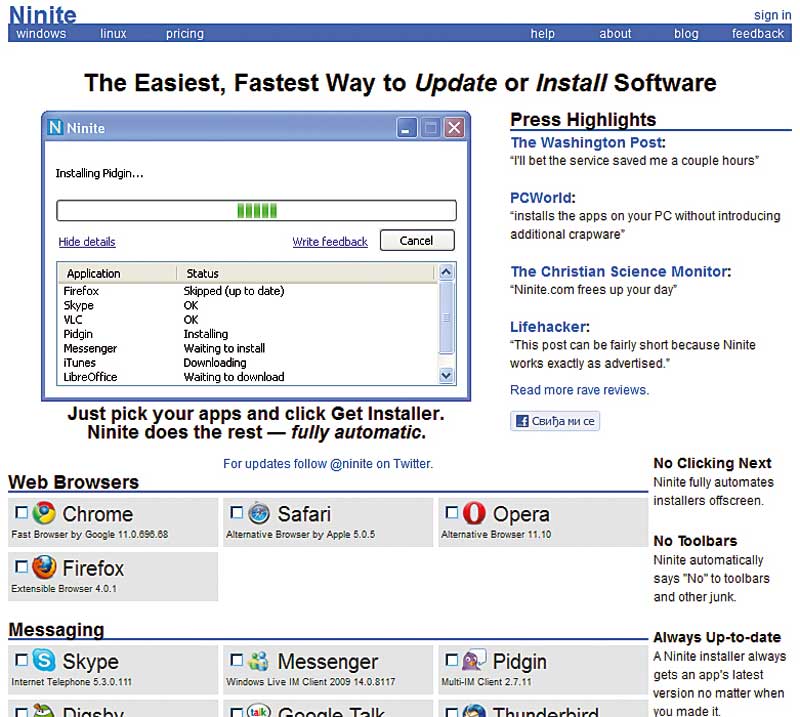
Task: Select the Firefox checkbox
Action: click(21, 566)
